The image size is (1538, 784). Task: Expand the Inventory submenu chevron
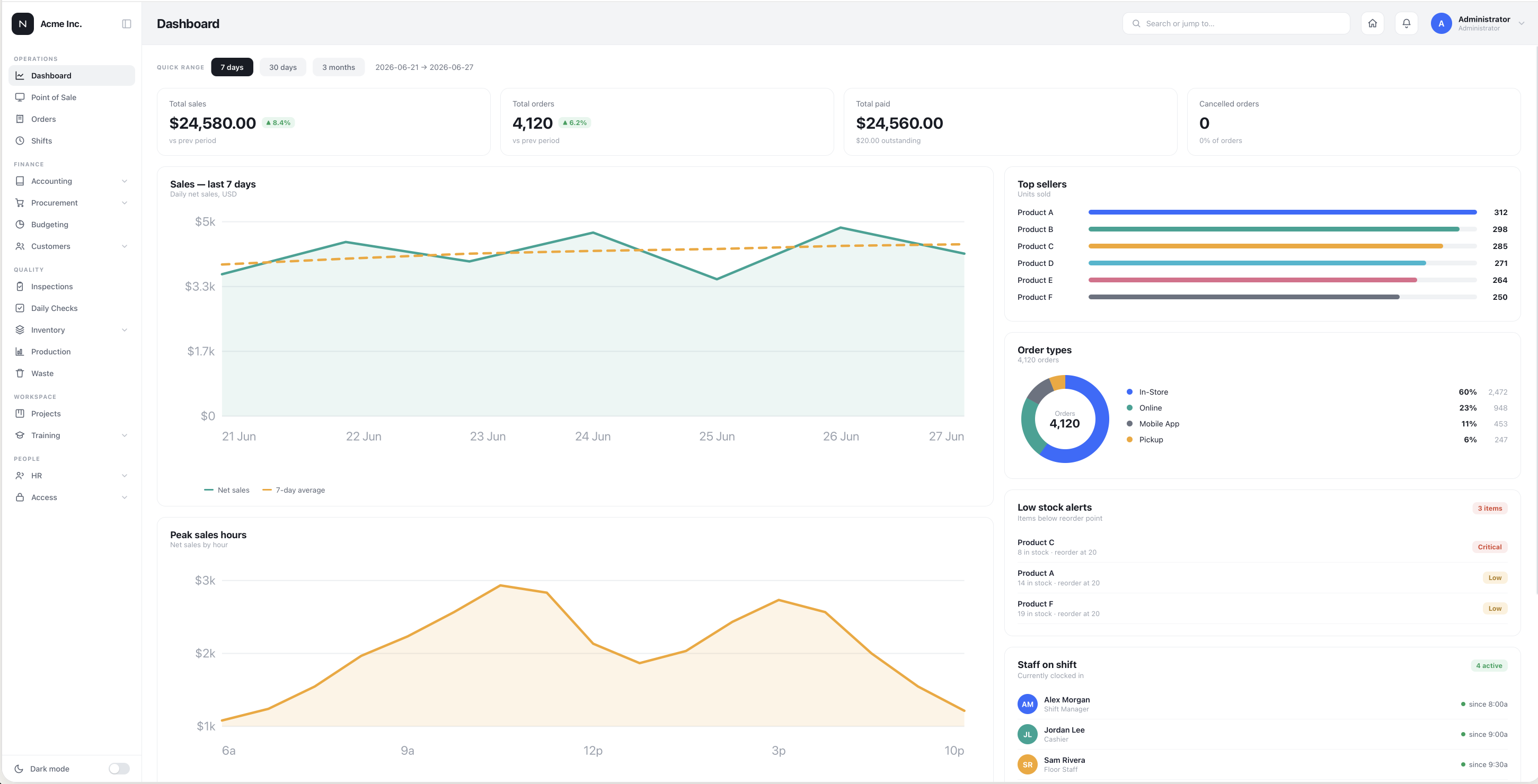124,330
